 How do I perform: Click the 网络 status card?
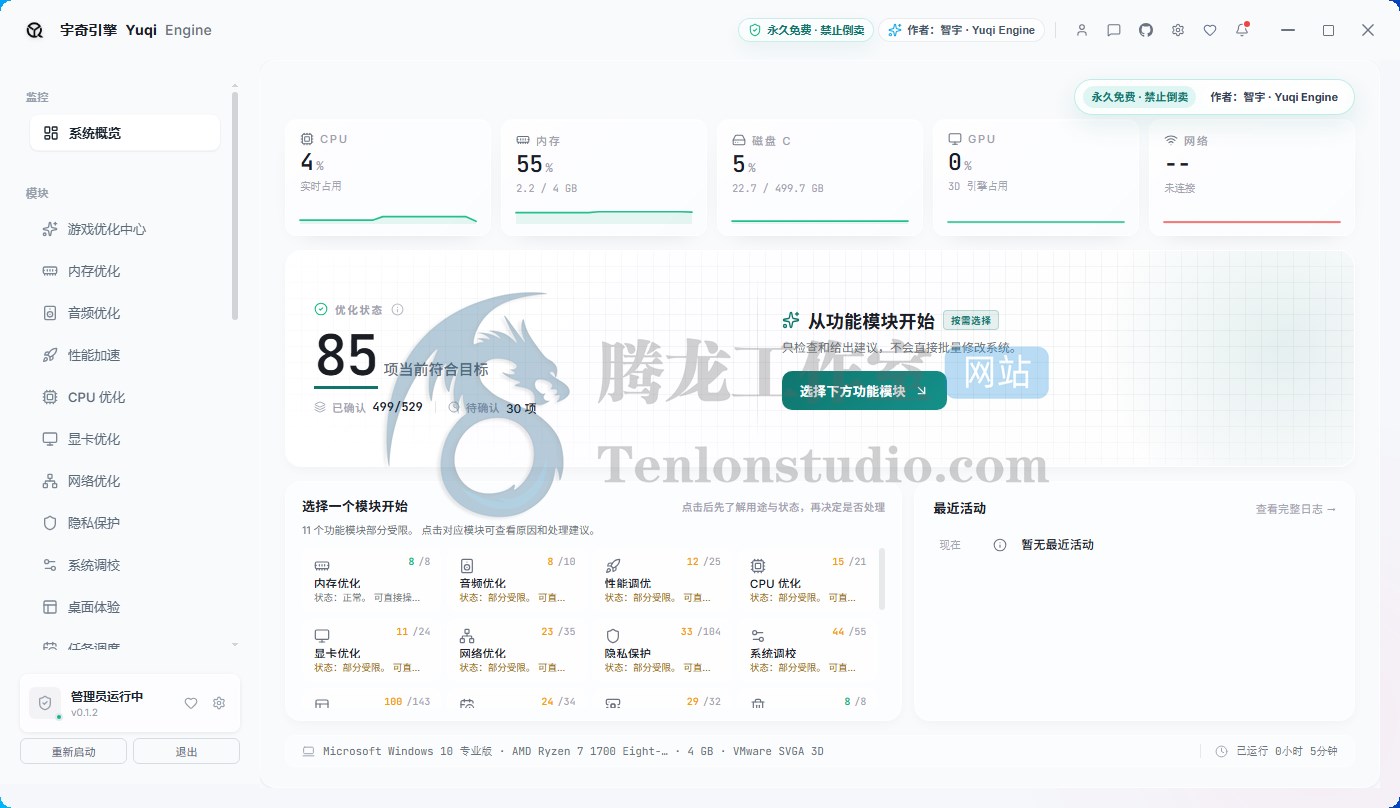pyautogui.click(x=1252, y=178)
